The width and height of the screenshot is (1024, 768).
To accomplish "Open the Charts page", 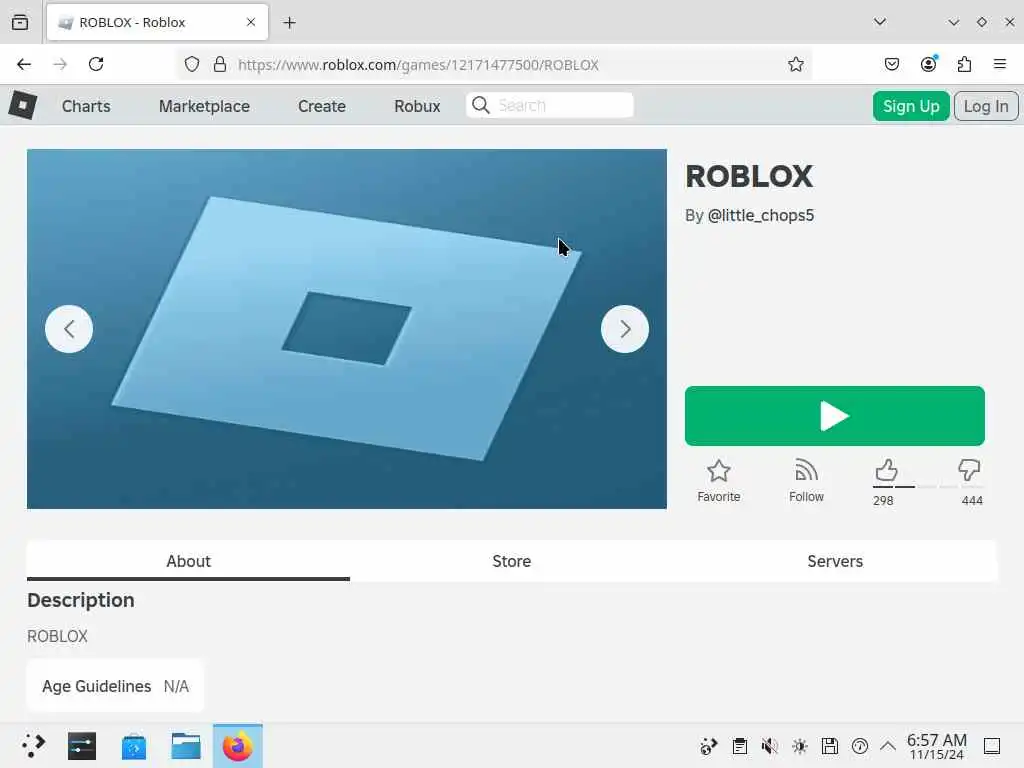I will tap(86, 106).
